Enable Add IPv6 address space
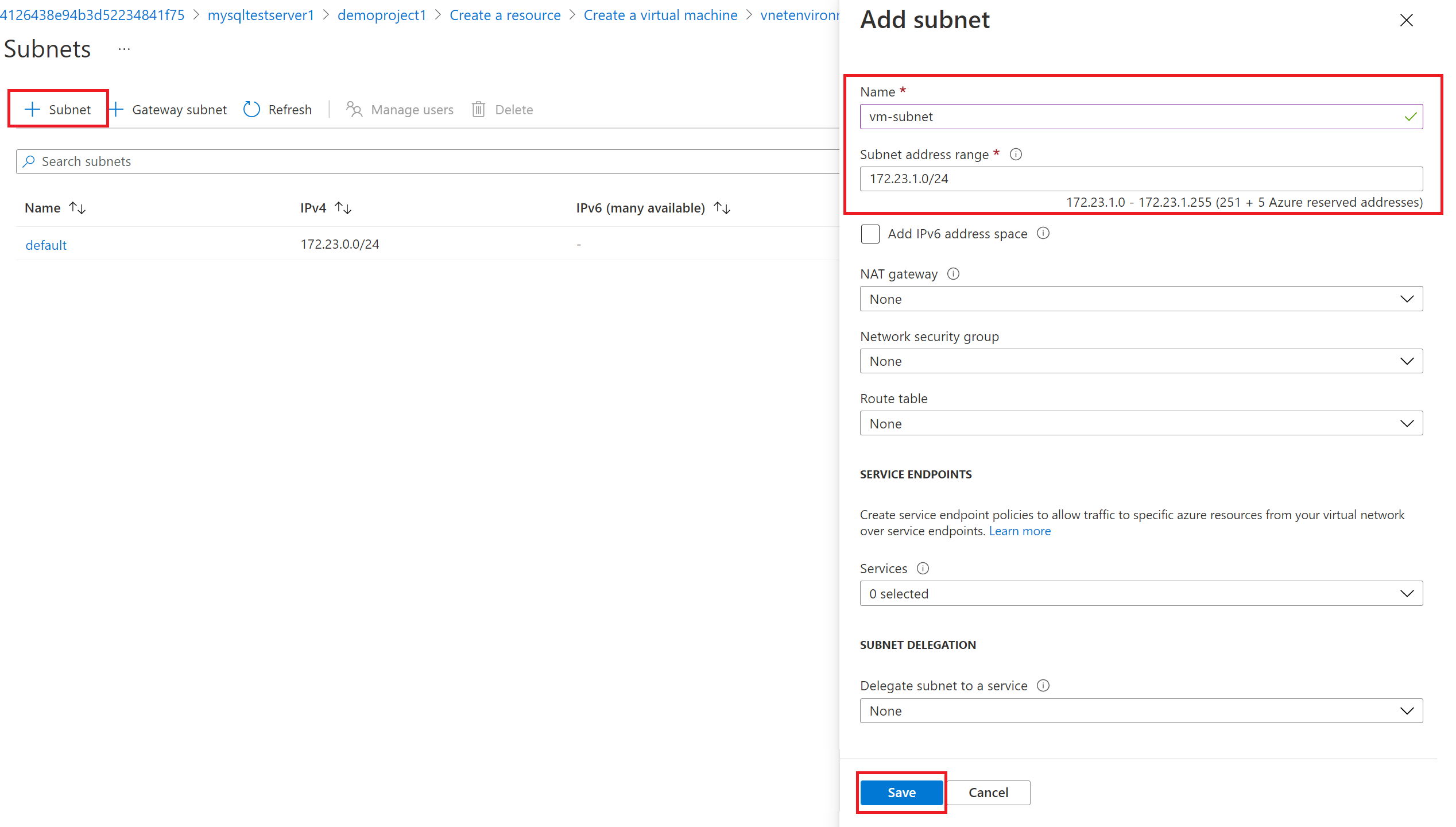This screenshot has width=1456, height=827. pyautogui.click(x=870, y=234)
